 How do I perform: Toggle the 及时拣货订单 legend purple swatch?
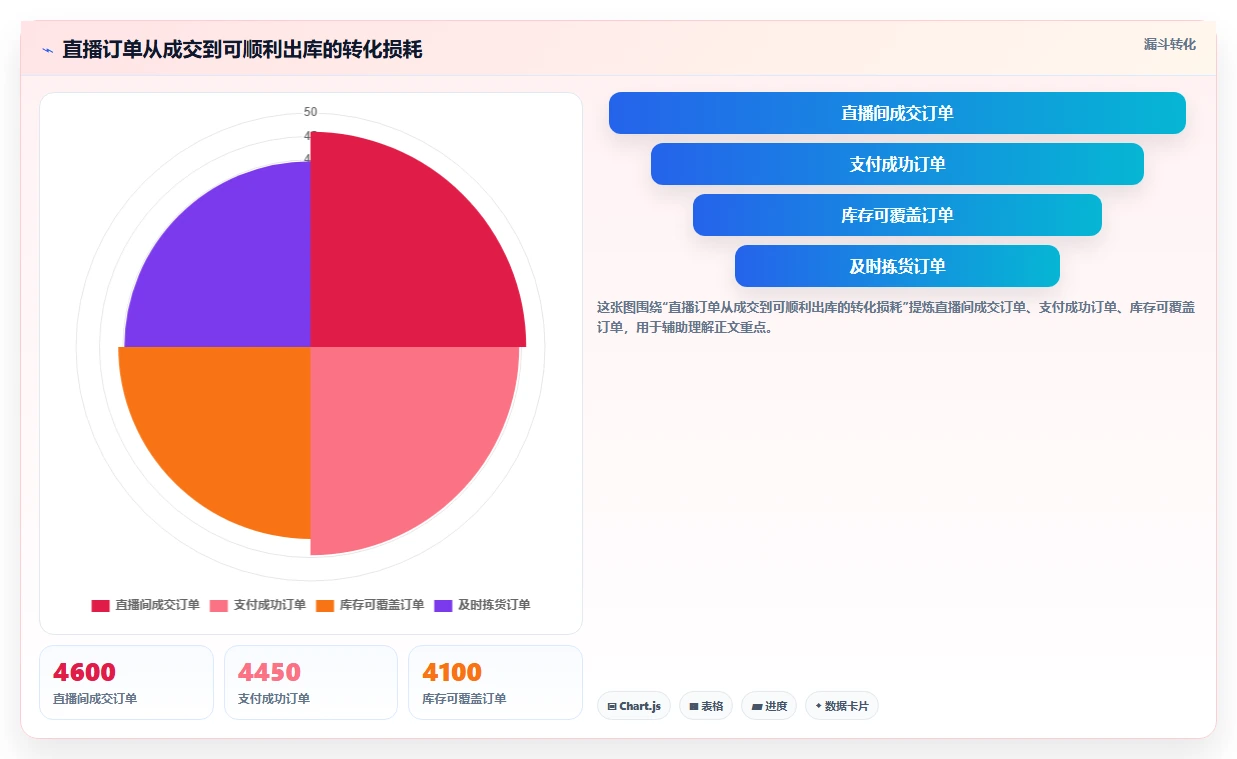click(x=443, y=605)
